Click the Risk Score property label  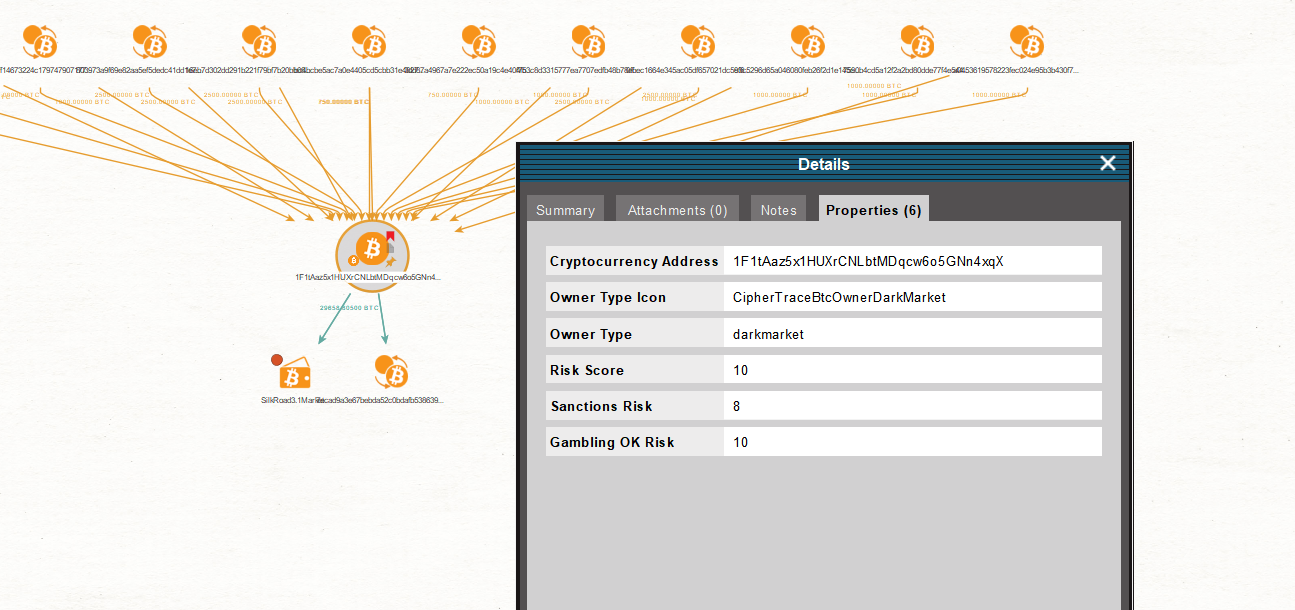pos(634,370)
